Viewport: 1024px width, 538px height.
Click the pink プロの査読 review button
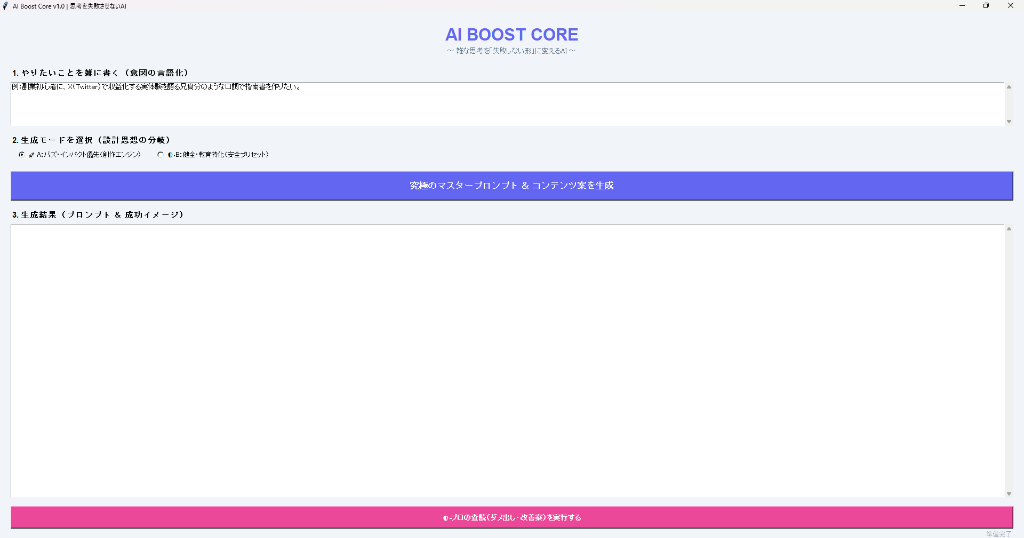tap(512, 517)
